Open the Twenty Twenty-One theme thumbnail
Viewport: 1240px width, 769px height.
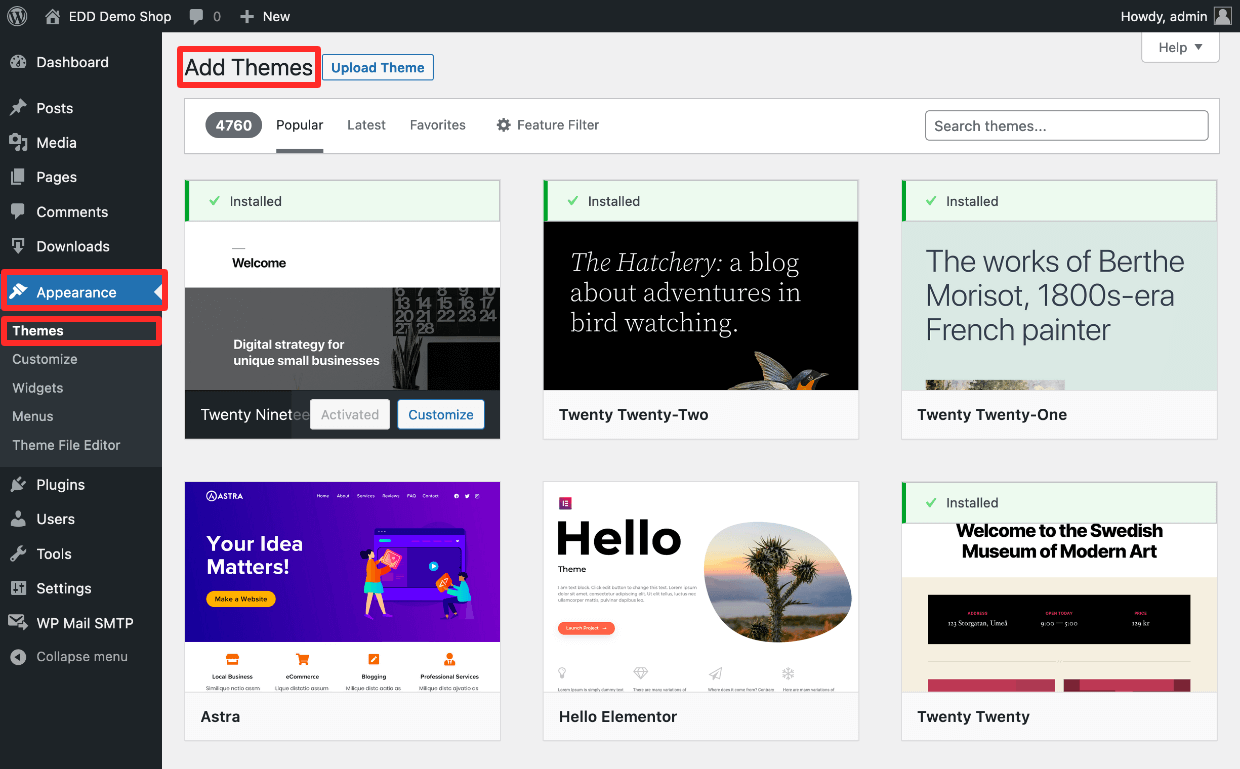(1059, 306)
